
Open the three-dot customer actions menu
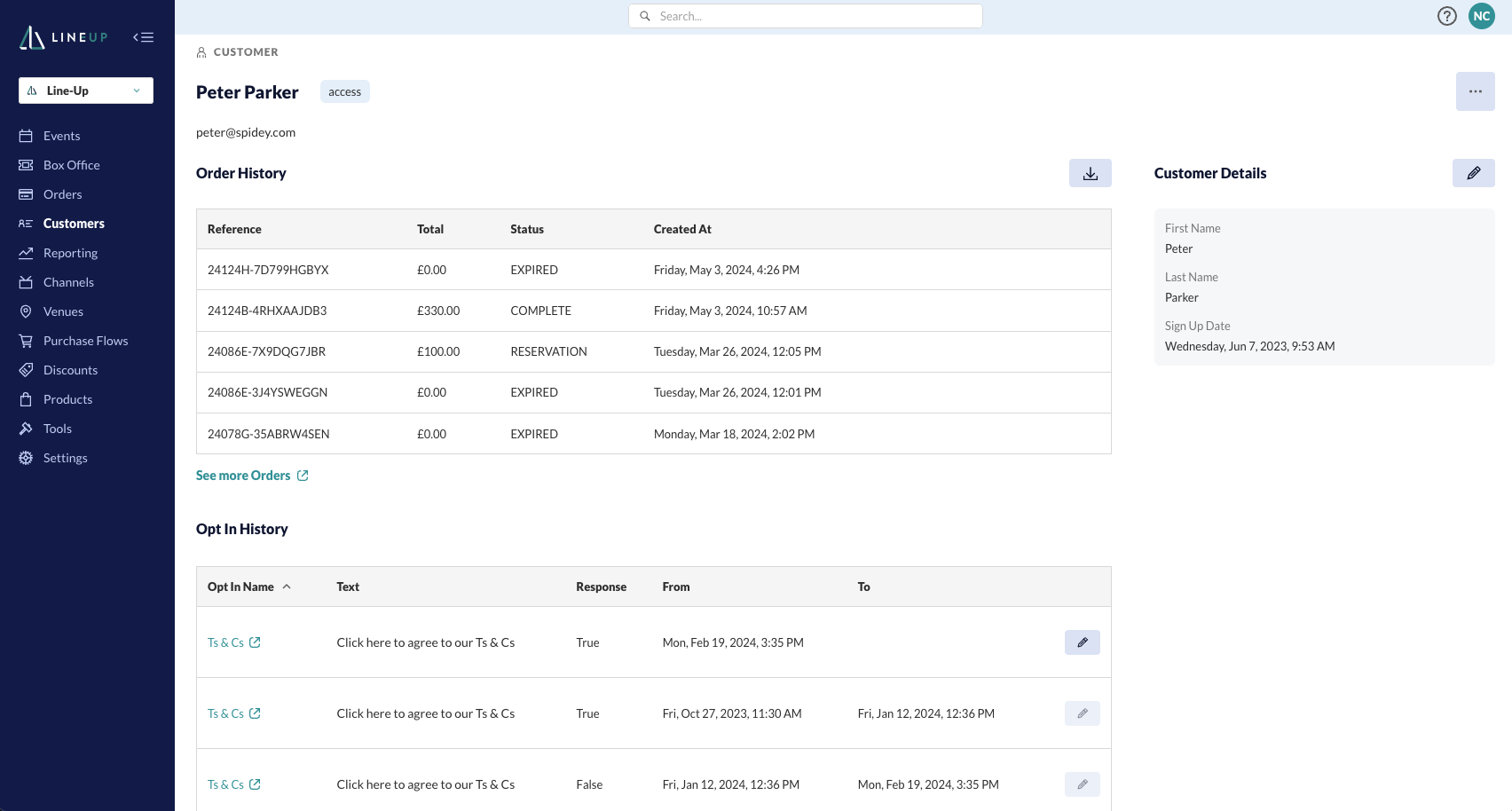click(1476, 91)
